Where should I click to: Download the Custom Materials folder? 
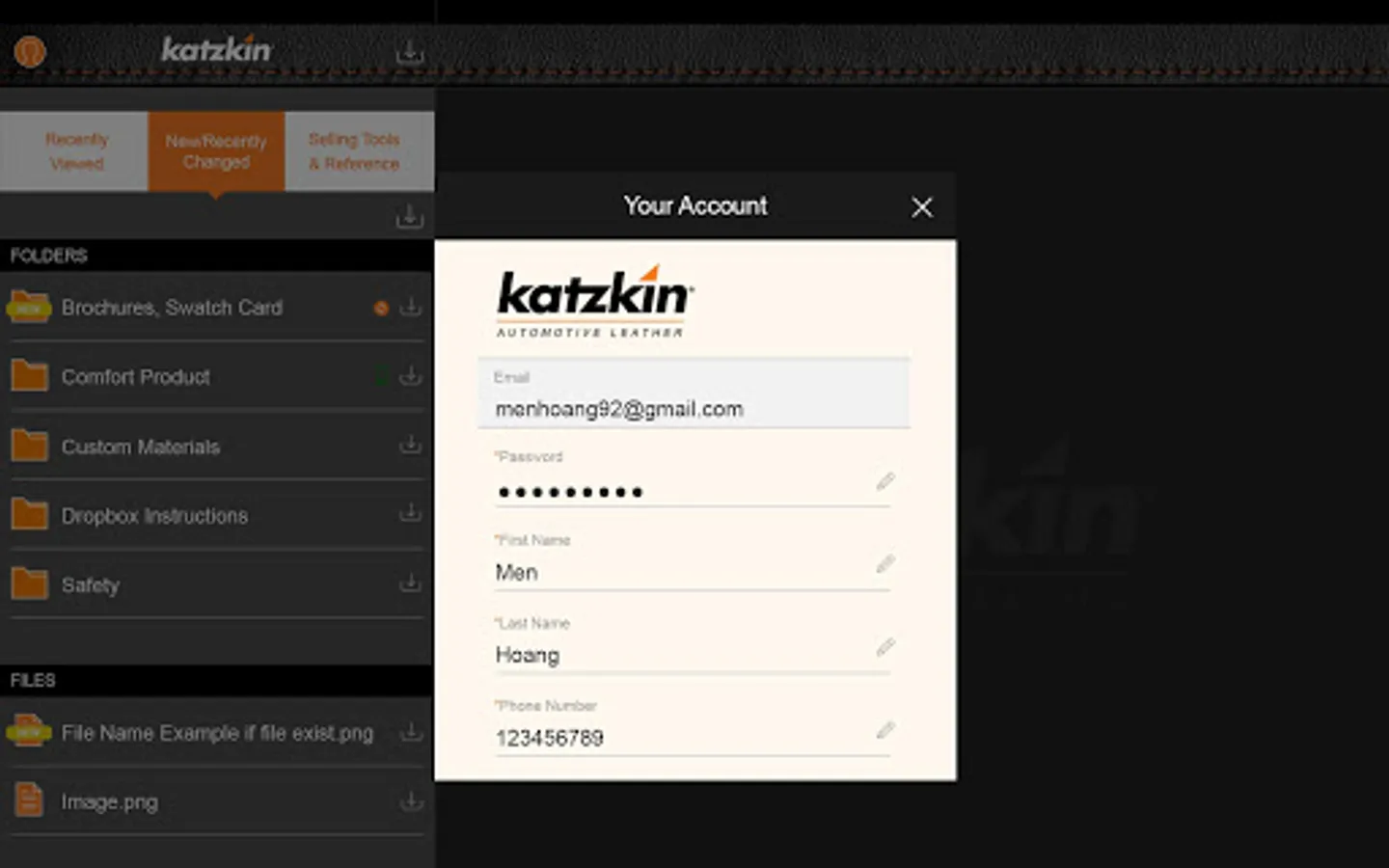coord(411,445)
